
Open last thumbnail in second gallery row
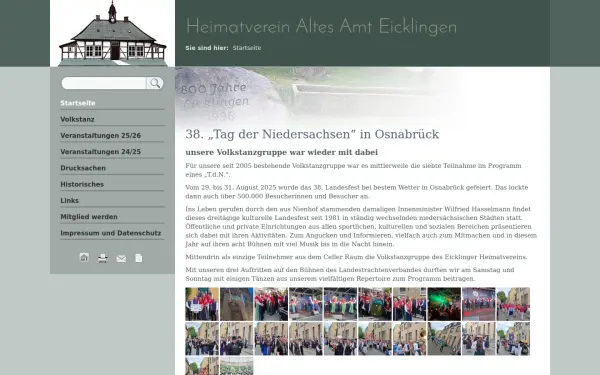tap(513, 339)
